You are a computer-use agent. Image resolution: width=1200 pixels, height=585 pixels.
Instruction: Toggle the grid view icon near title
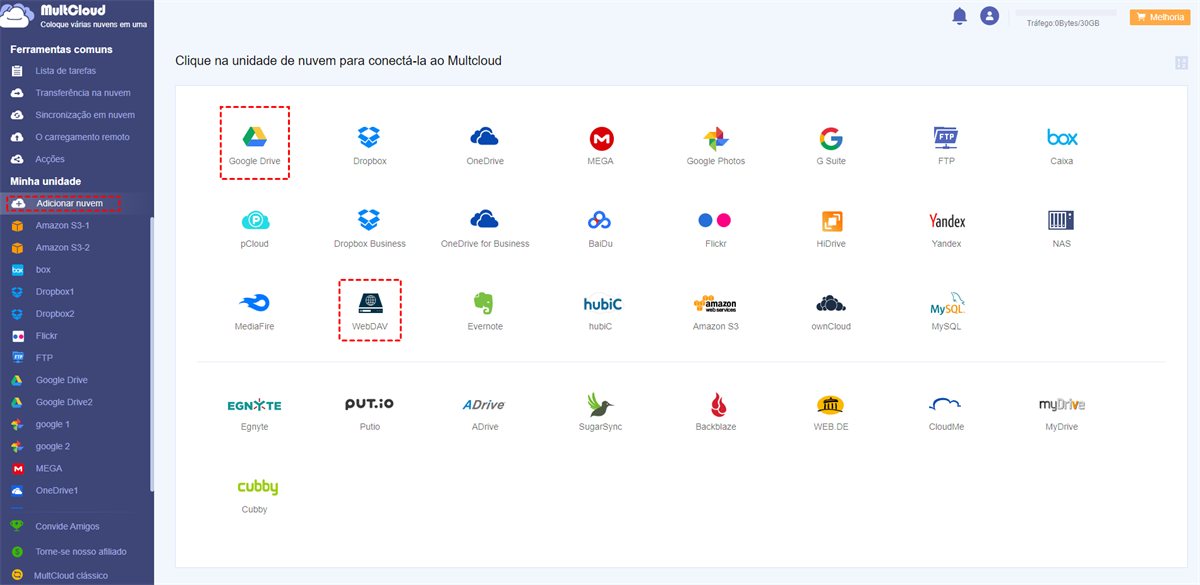pyautogui.click(x=1182, y=62)
